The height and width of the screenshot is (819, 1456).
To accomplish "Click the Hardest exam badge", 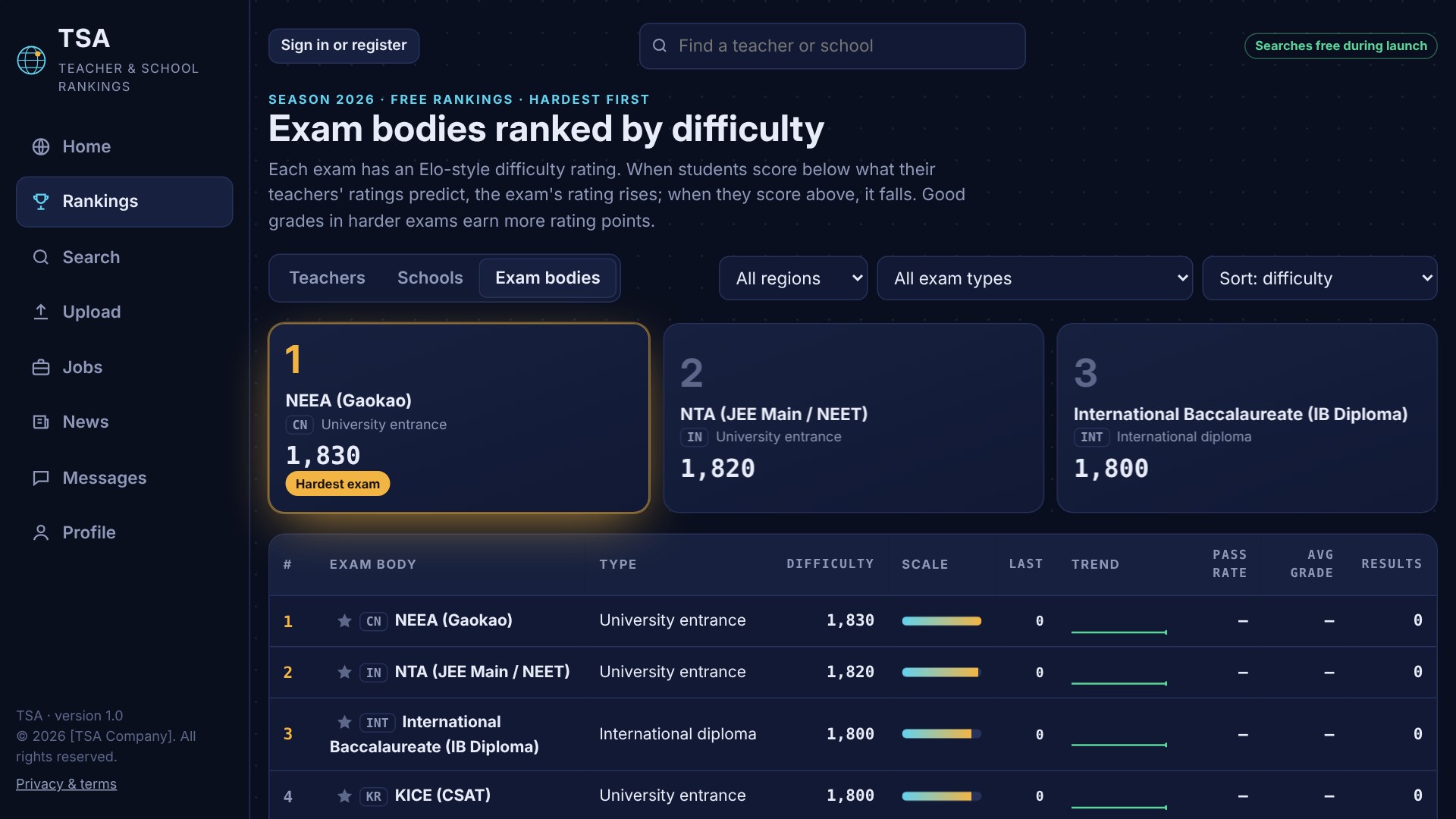I will pyautogui.click(x=337, y=484).
